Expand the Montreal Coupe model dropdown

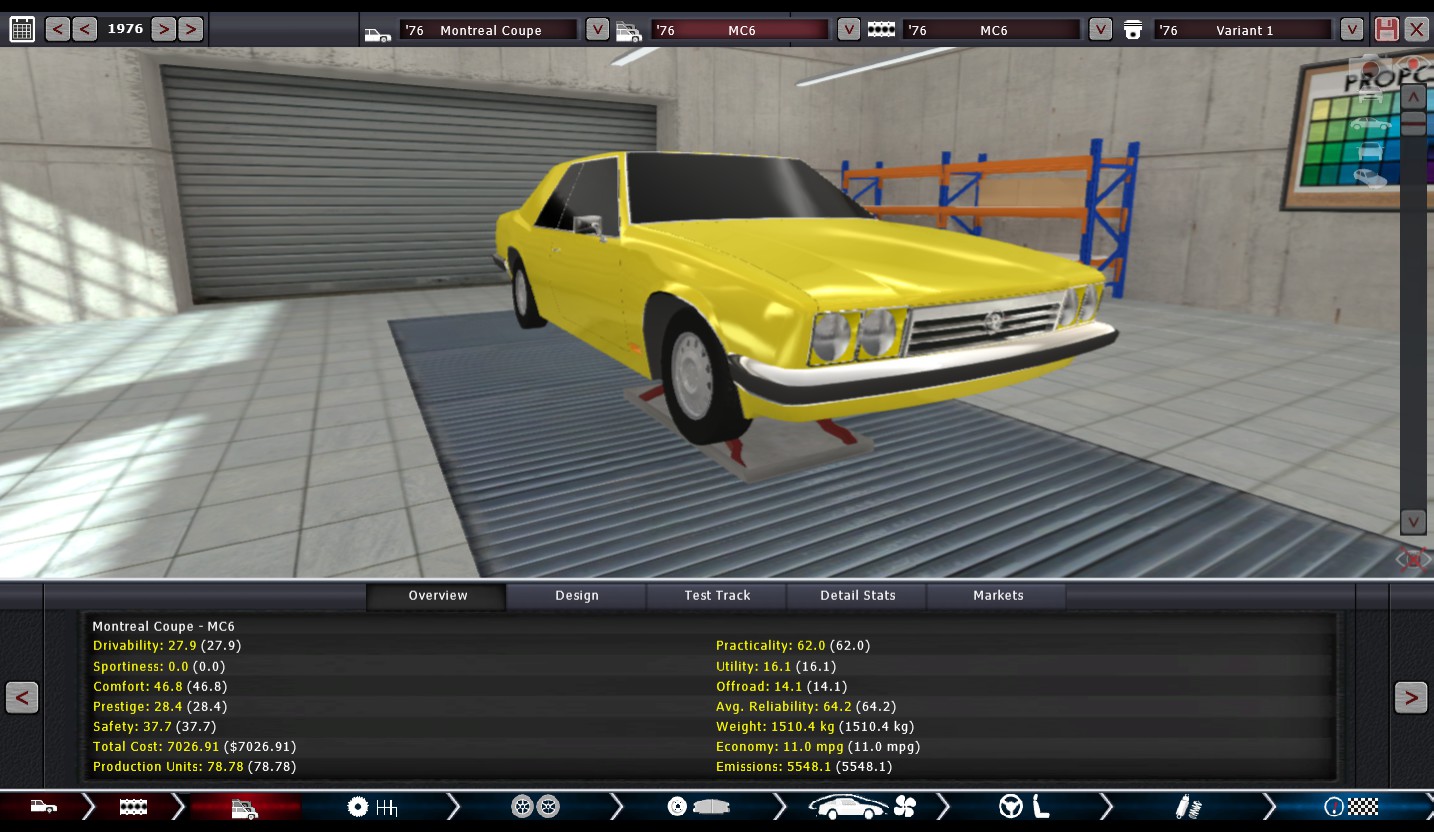(x=597, y=29)
